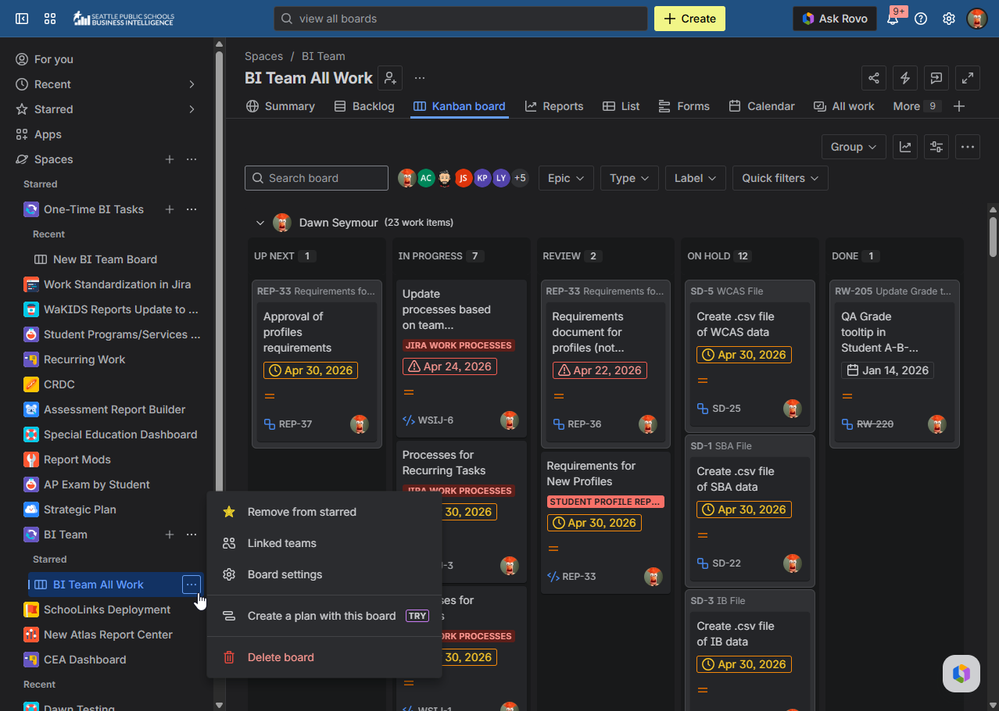This screenshot has height=711, width=999.
Task: Open board insights chart icon
Action: (x=905, y=147)
